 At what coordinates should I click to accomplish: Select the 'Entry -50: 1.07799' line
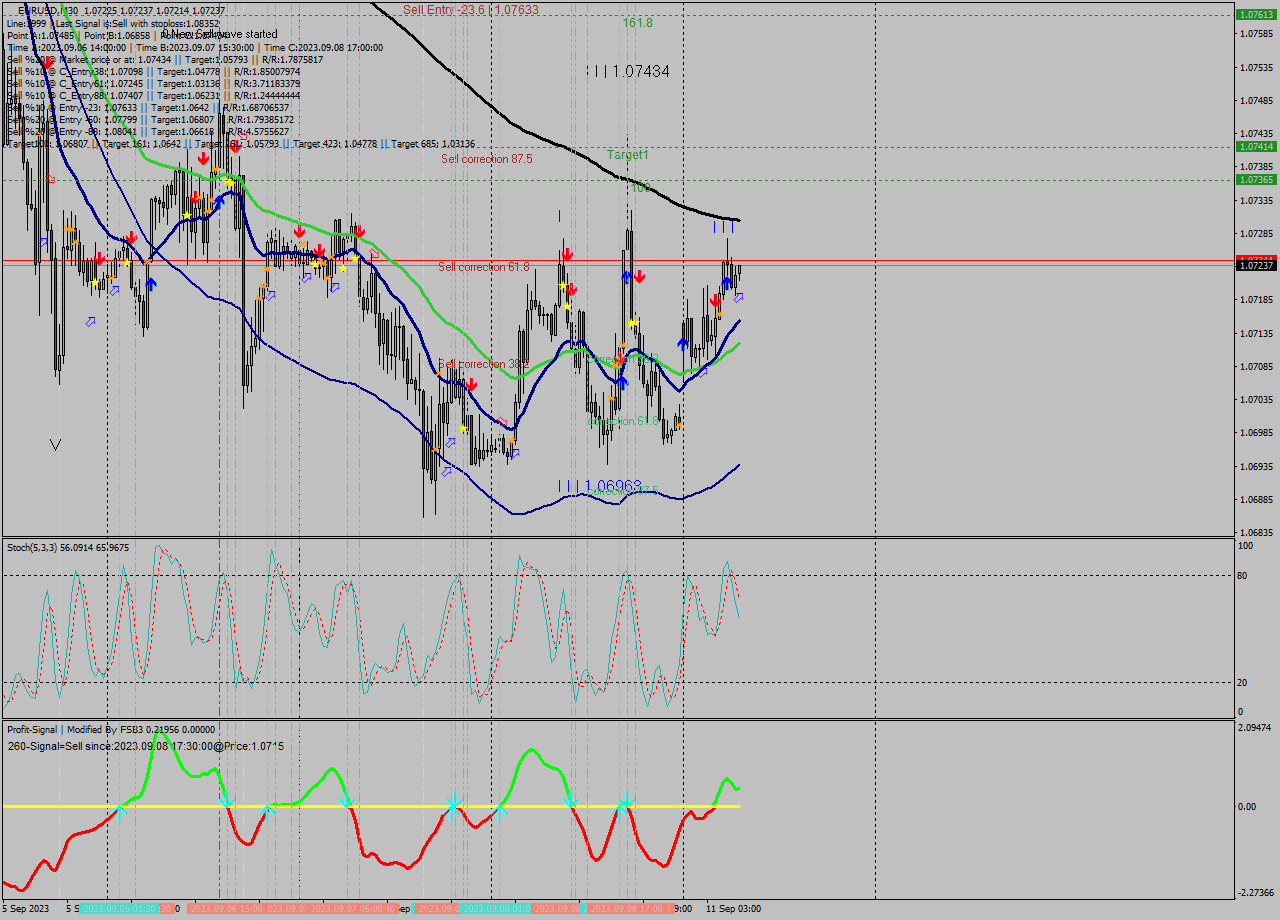pos(98,119)
